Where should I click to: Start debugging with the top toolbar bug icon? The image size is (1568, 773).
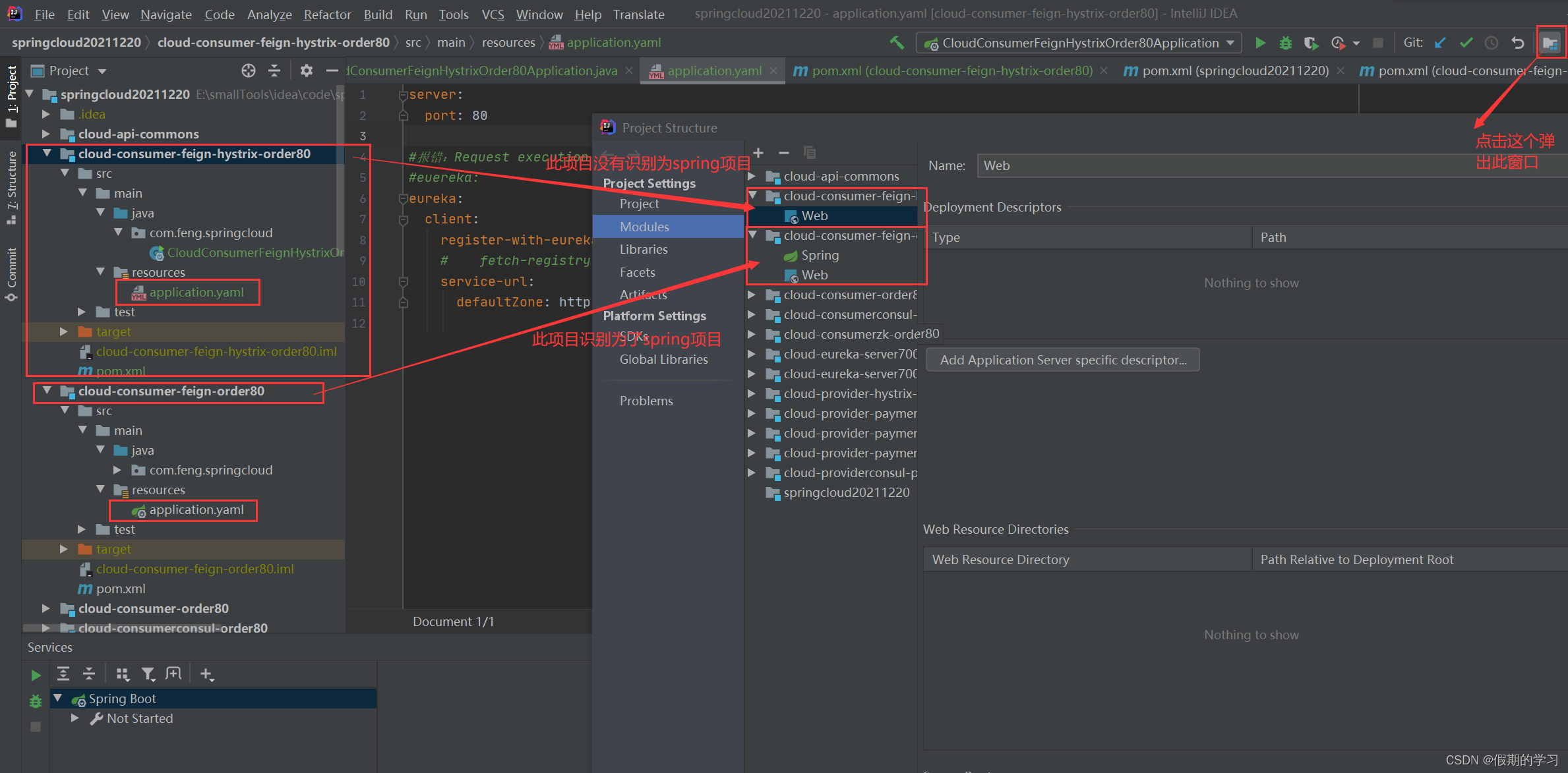click(1285, 43)
